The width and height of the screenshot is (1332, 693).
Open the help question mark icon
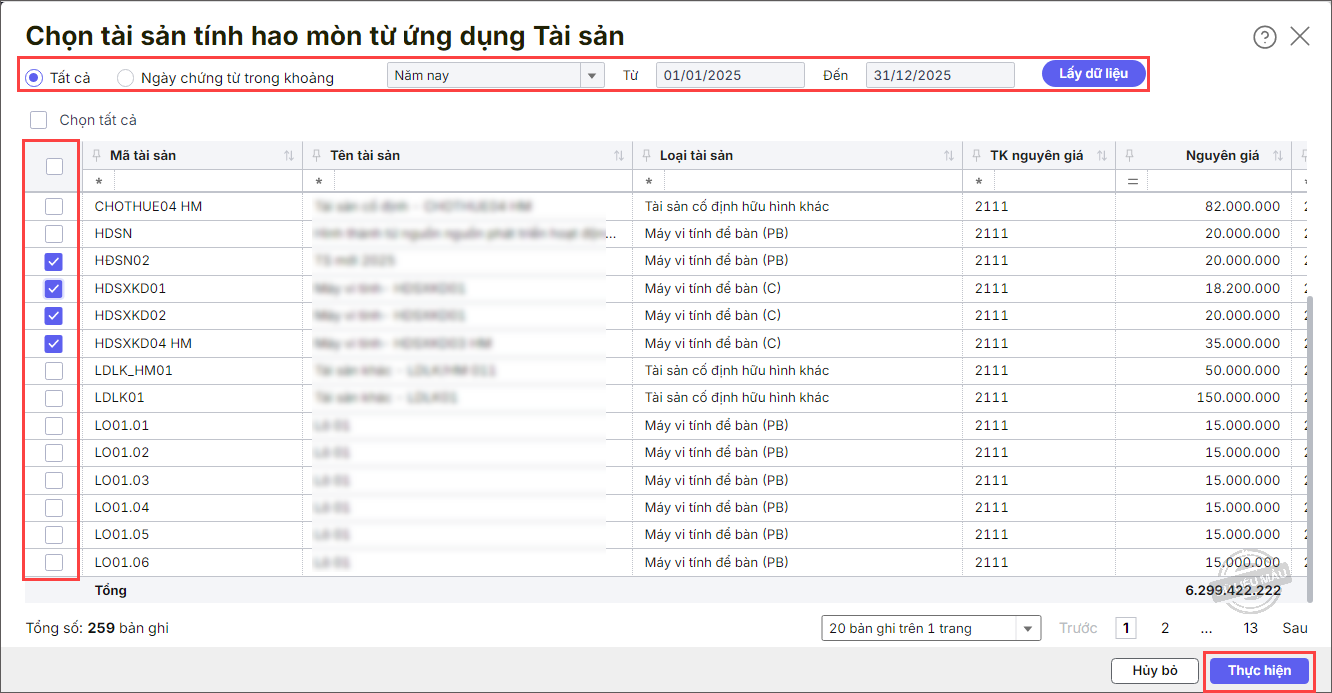tap(1265, 37)
